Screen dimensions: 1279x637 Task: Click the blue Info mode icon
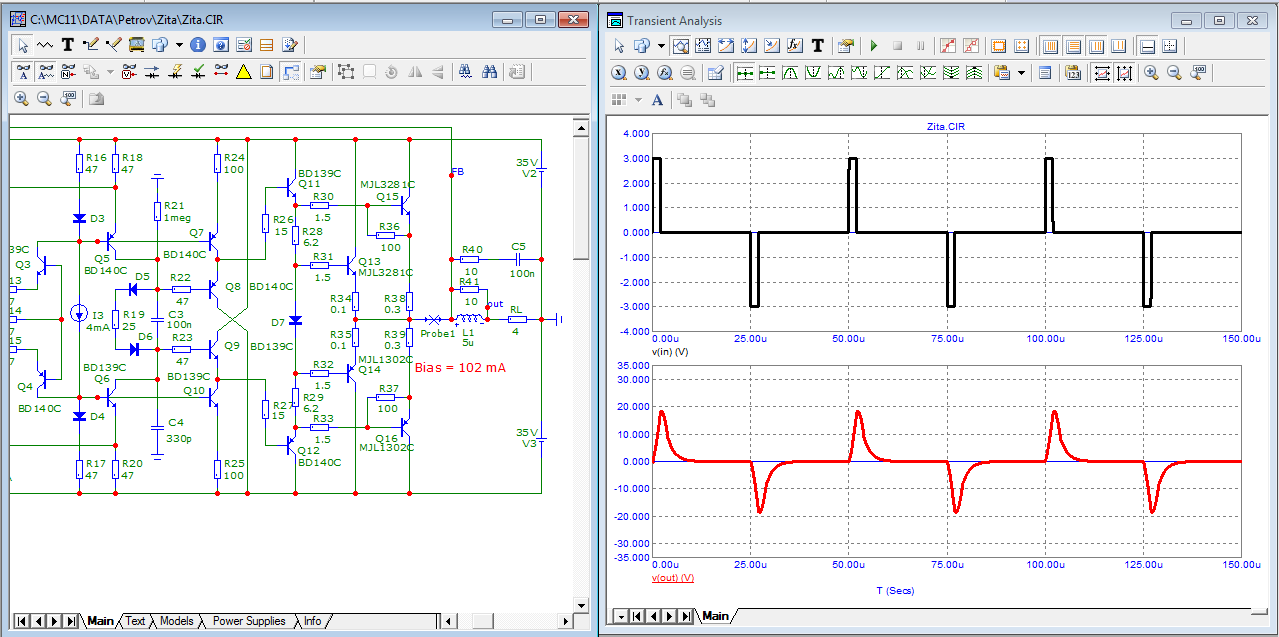pyautogui.click(x=197, y=44)
